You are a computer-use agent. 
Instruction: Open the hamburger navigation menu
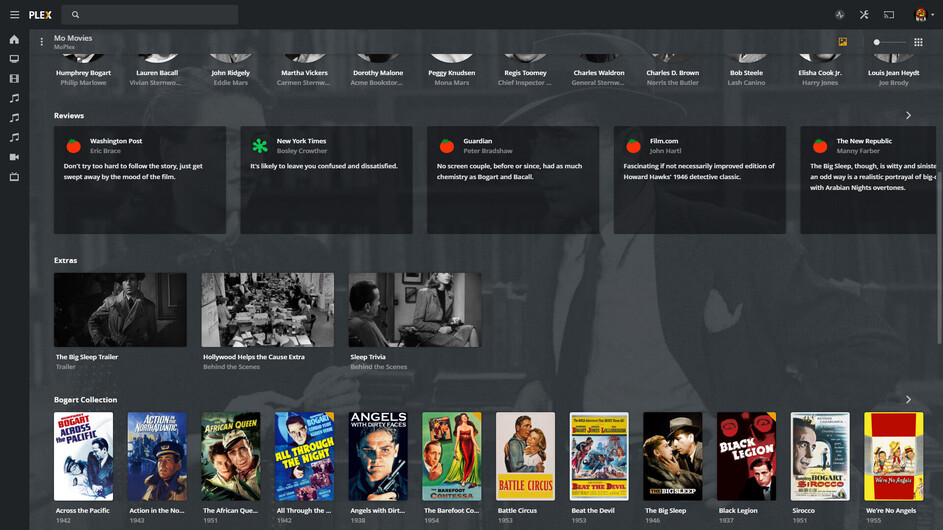click(x=14, y=14)
